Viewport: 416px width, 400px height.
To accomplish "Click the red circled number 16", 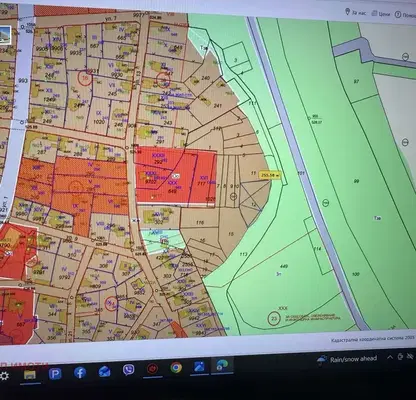I will click(x=85, y=79).
